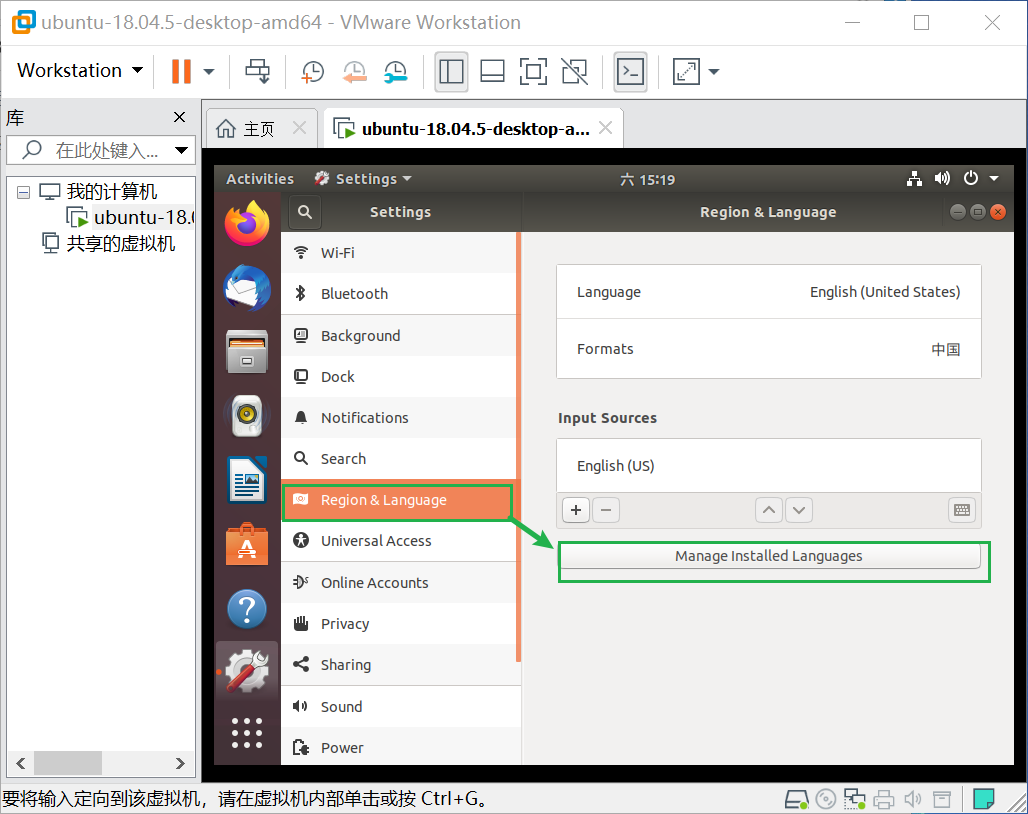Image resolution: width=1028 pixels, height=814 pixels.
Task: Toggle the thumbnail bar view icon
Action: click(492, 71)
